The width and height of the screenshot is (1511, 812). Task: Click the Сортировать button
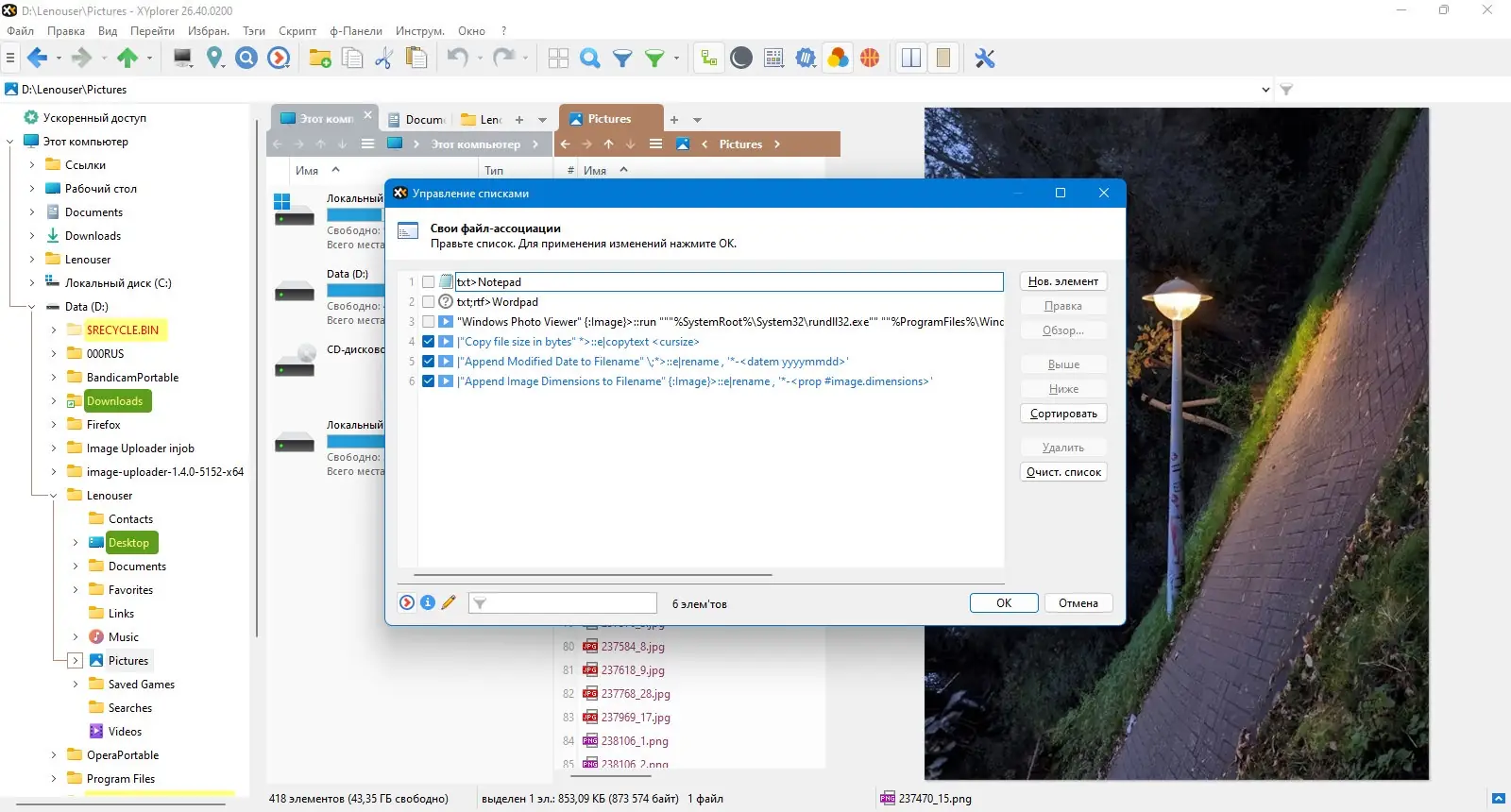coord(1063,414)
